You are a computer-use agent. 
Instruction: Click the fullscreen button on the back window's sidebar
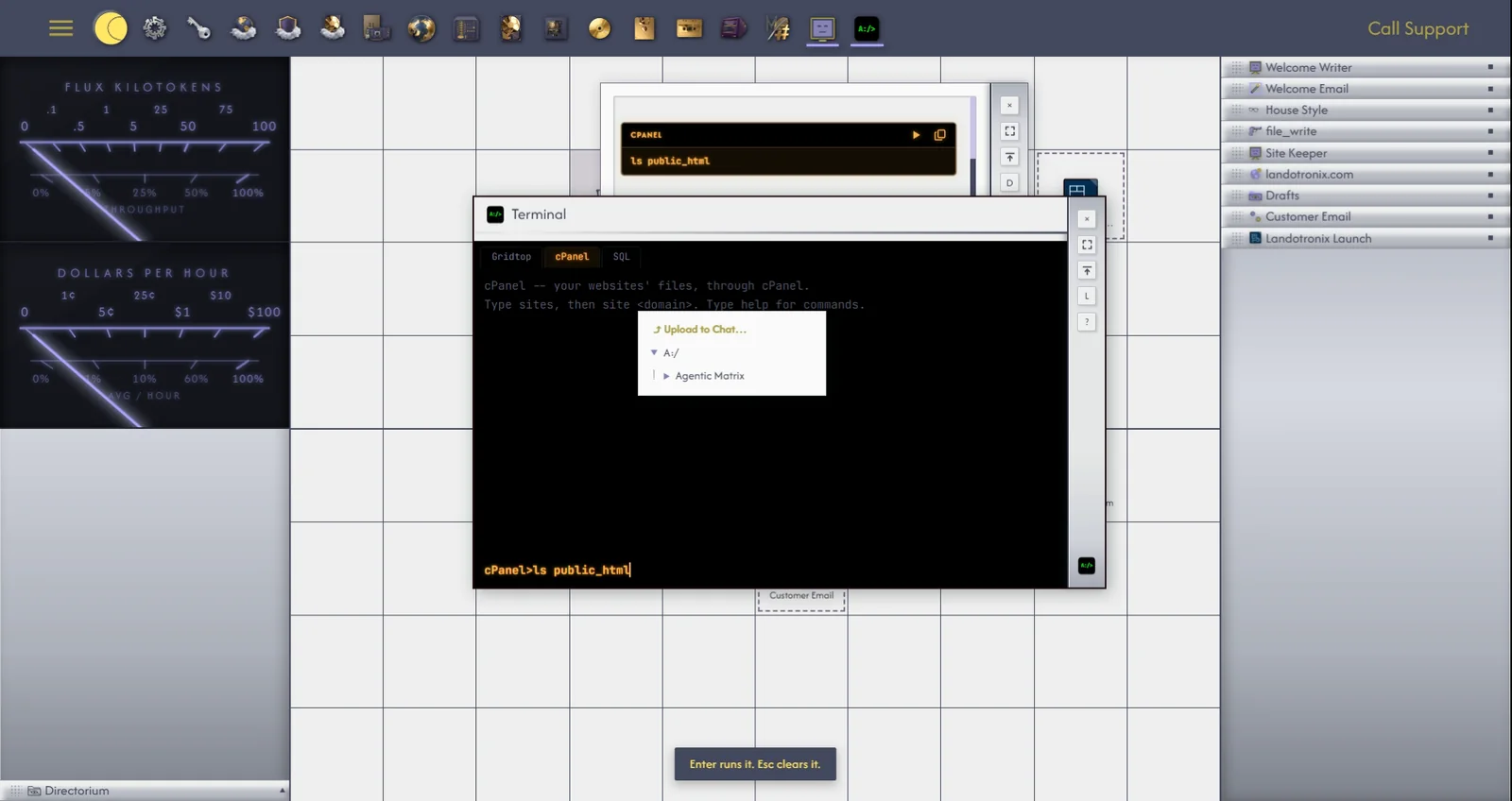1009,131
